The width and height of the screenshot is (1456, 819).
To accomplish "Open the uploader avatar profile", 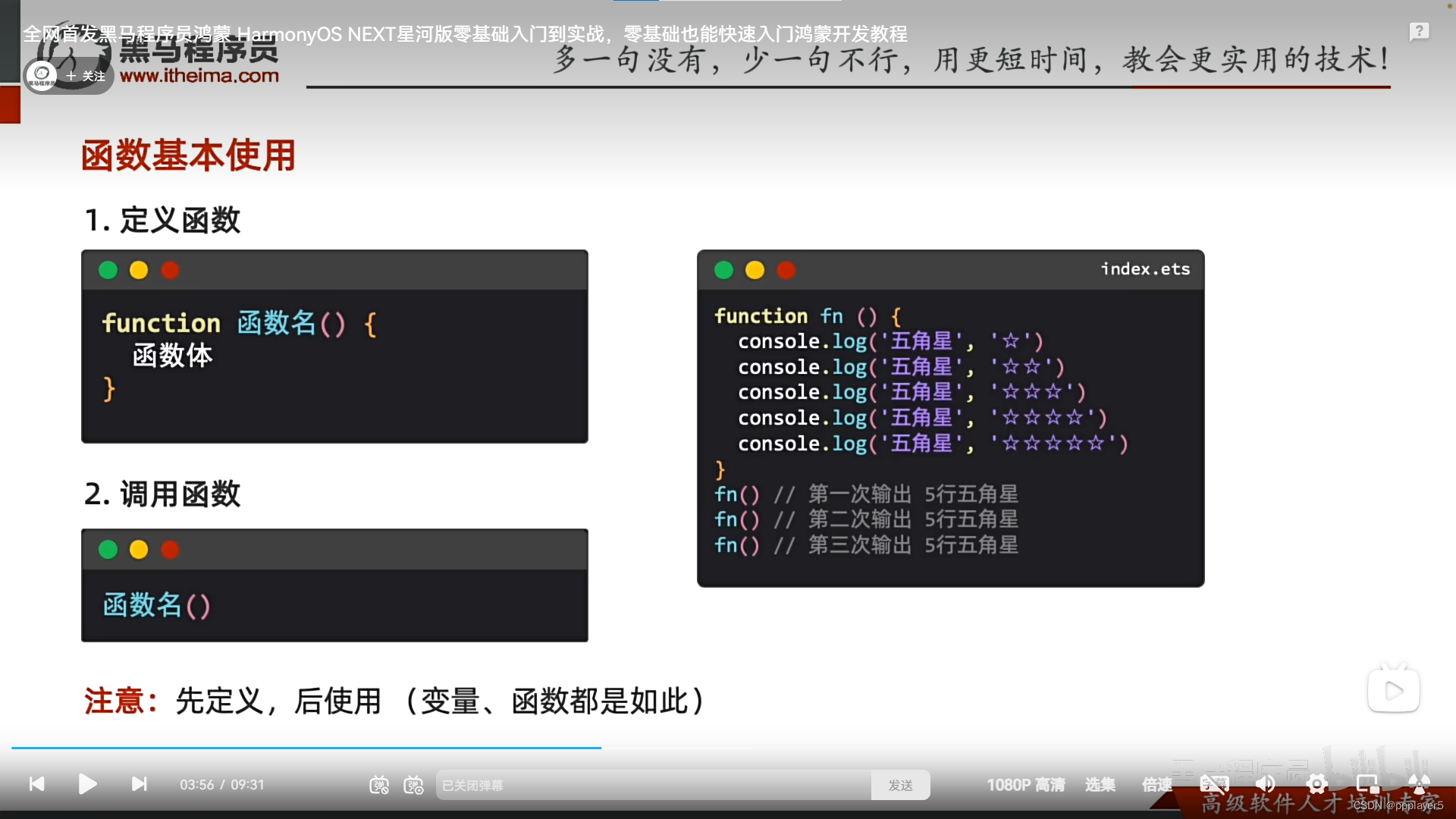I will [x=42, y=75].
